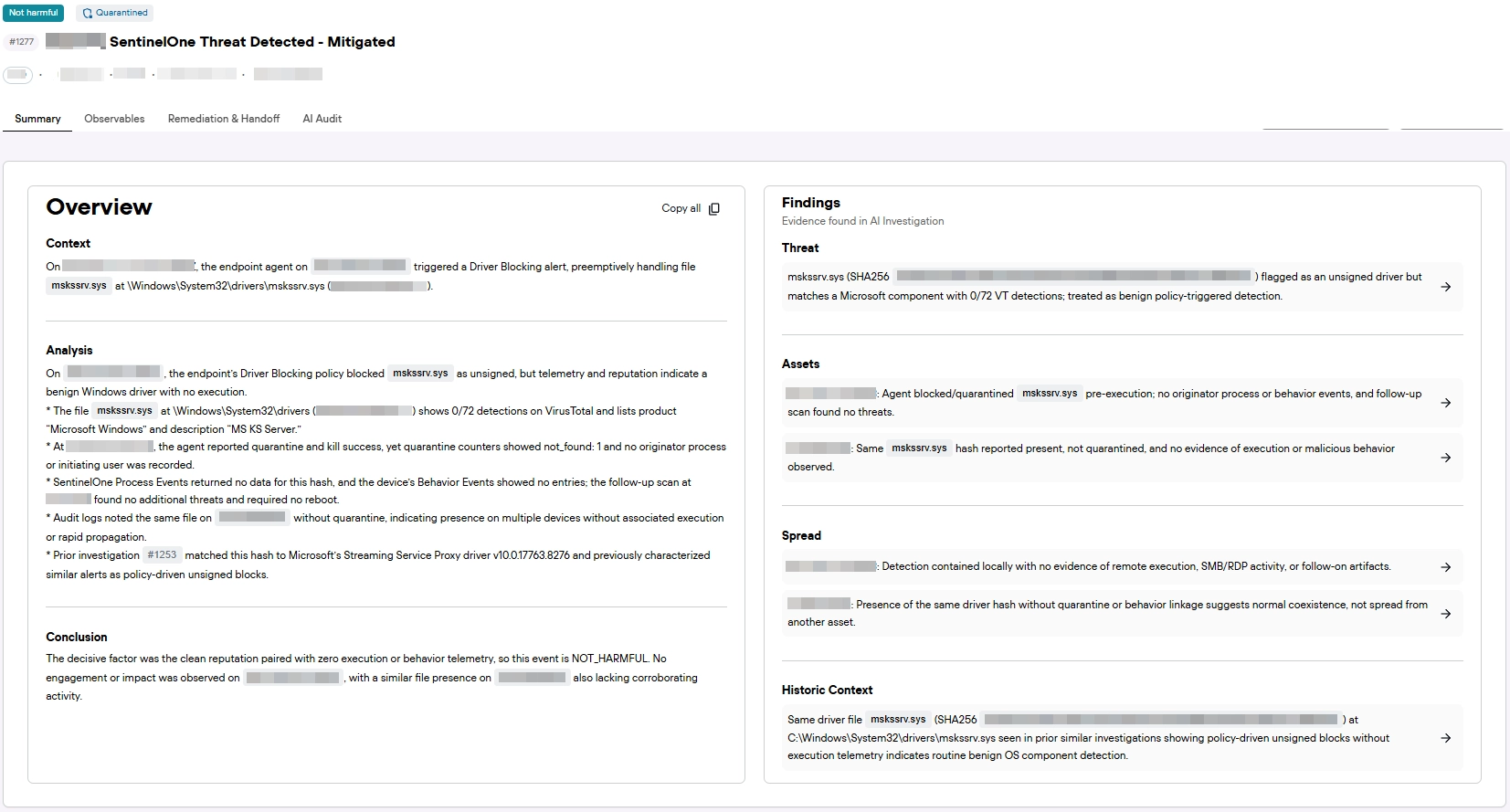This screenshot has height=812, width=1510.
Task: Click the 'Copy all' text in Overview
Action: coord(681,208)
